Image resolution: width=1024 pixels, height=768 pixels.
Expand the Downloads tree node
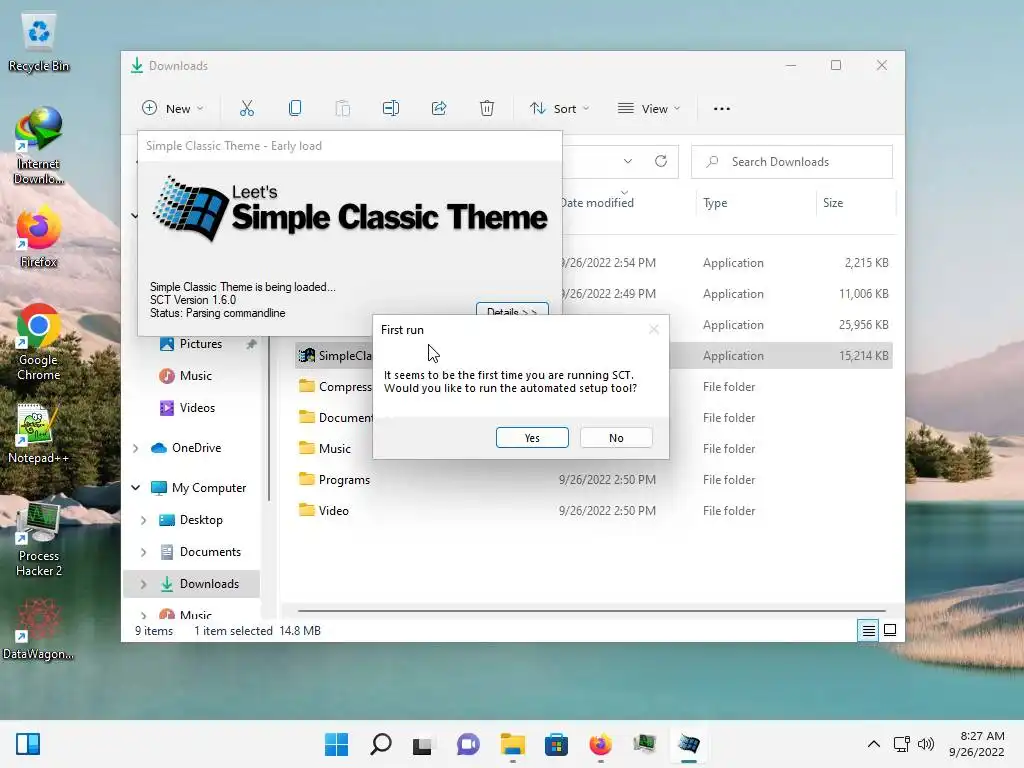(144, 584)
